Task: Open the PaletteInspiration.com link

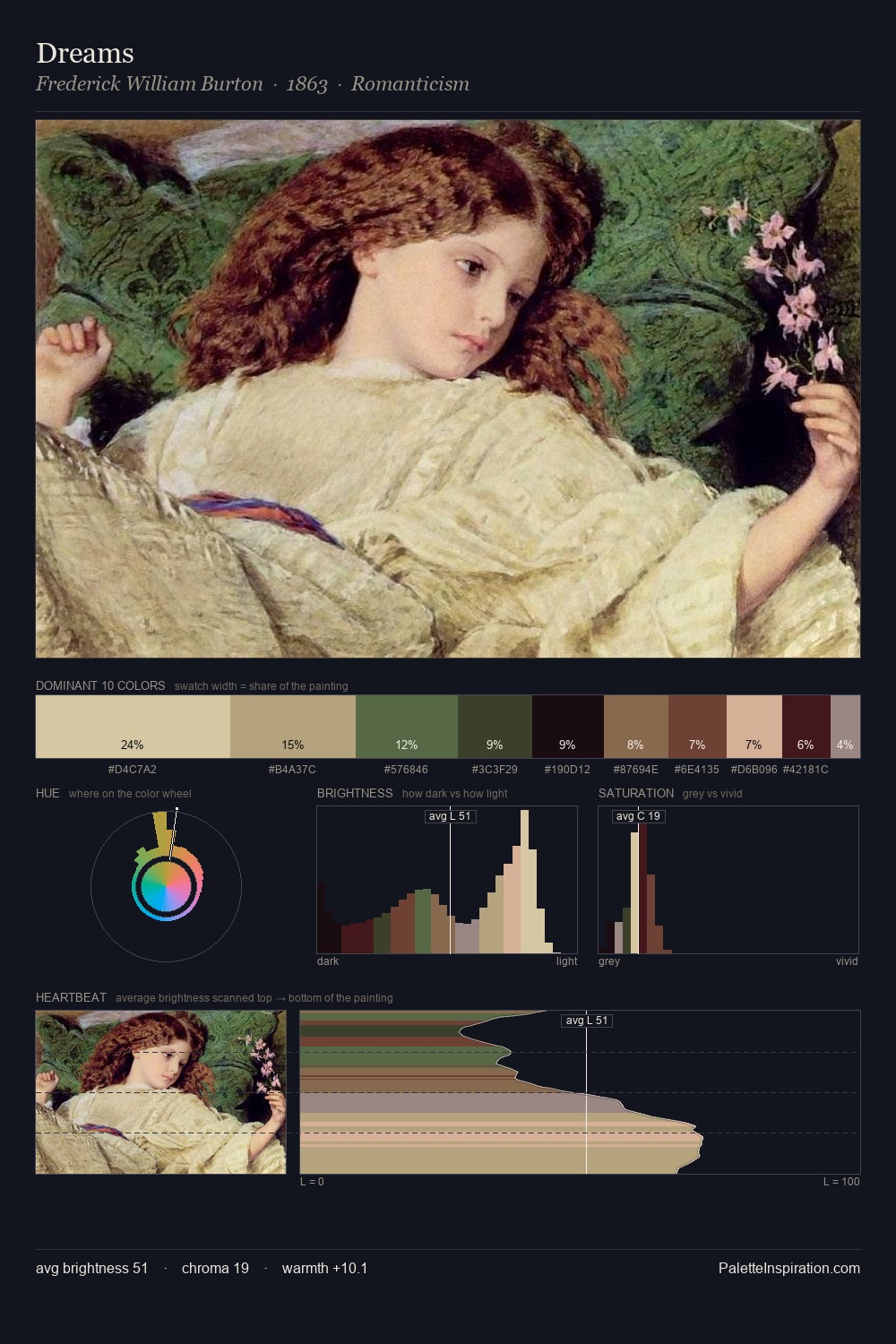Action: click(789, 1268)
